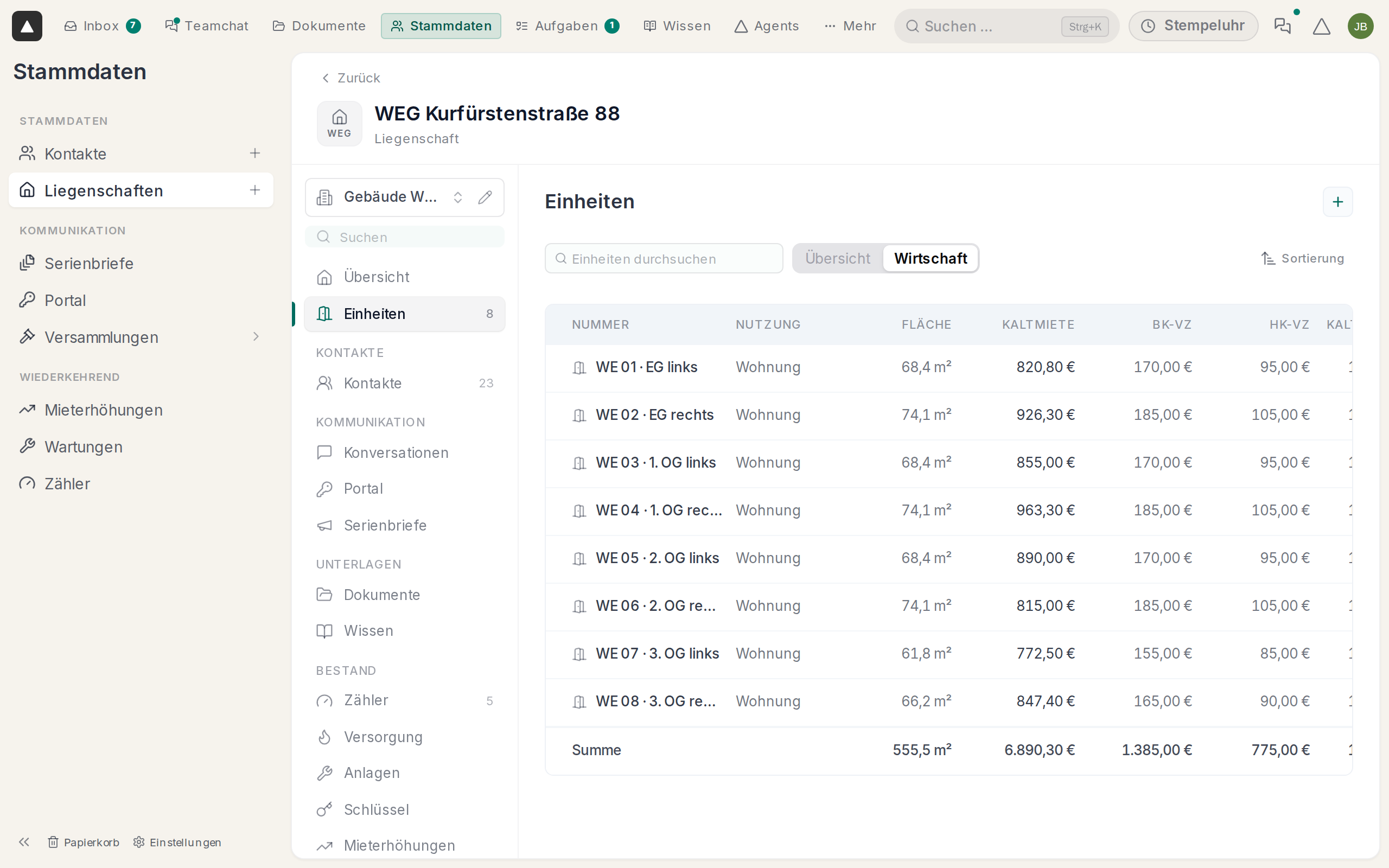The image size is (1389, 868).
Task: Start the Stempeluhr time clock
Action: pos(1193,26)
